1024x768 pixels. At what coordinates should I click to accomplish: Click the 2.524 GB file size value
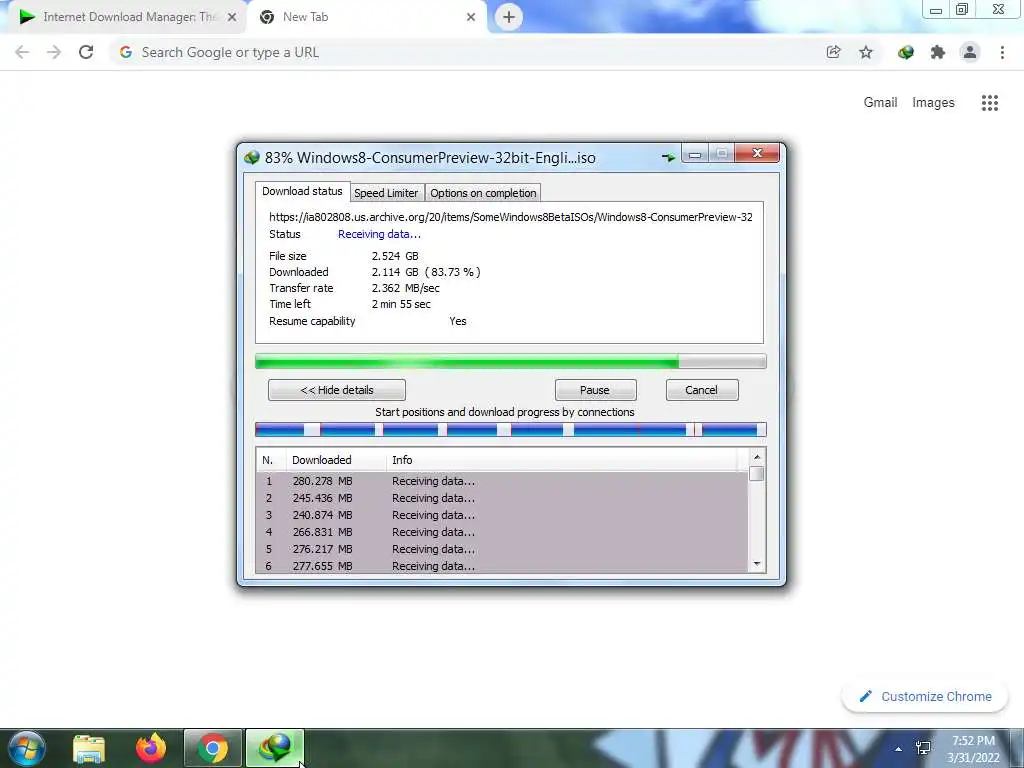tap(395, 256)
